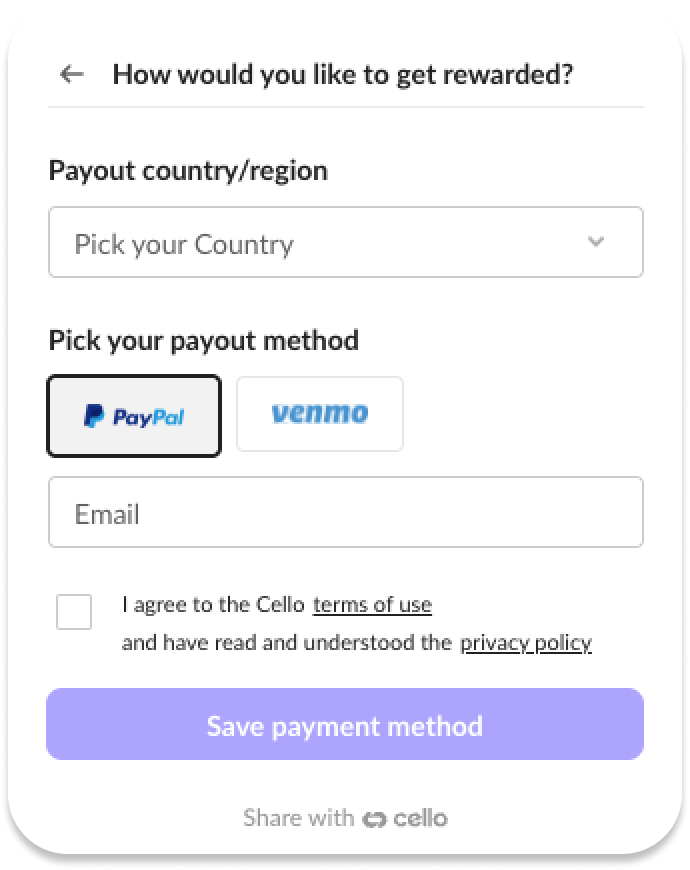Screen dimensions: 690x870
Task: Click the Cello wordmark in footer
Action: (420, 819)
